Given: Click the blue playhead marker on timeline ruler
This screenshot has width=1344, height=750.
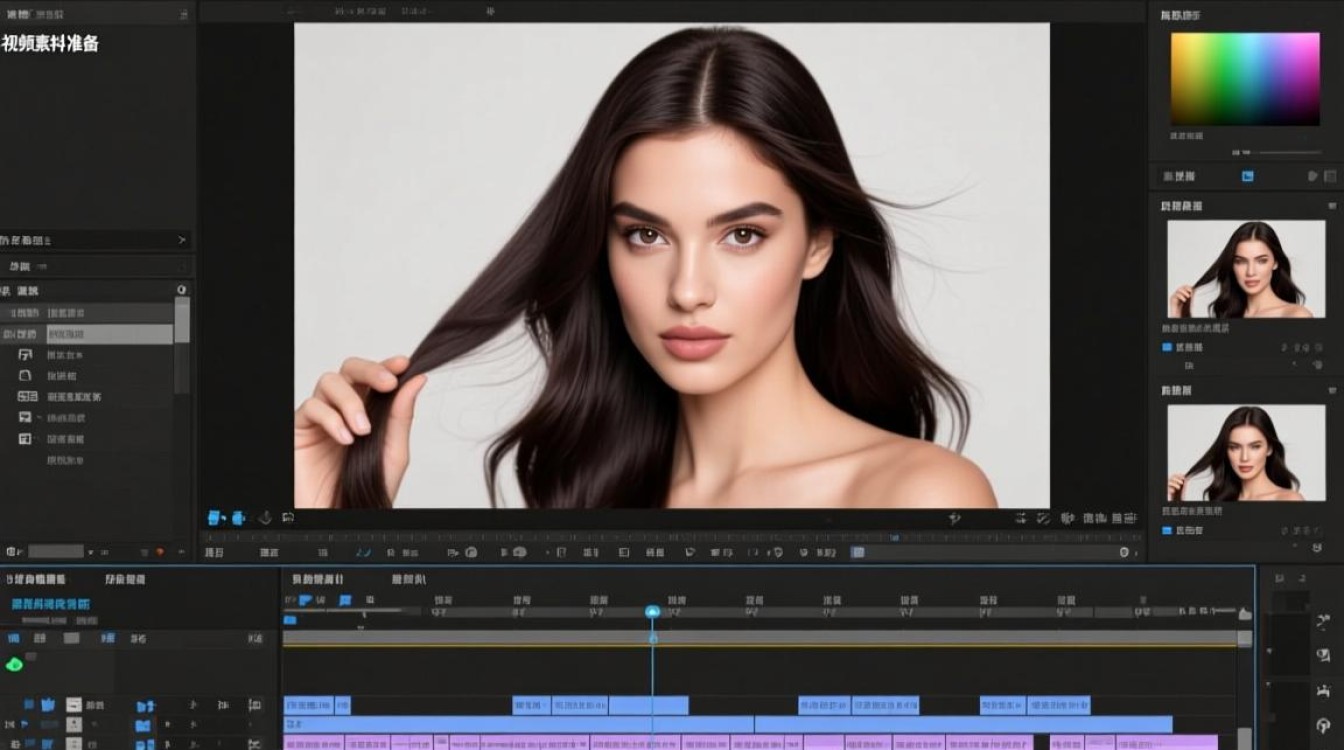Looking at the screenshot, I should [652, 611].
